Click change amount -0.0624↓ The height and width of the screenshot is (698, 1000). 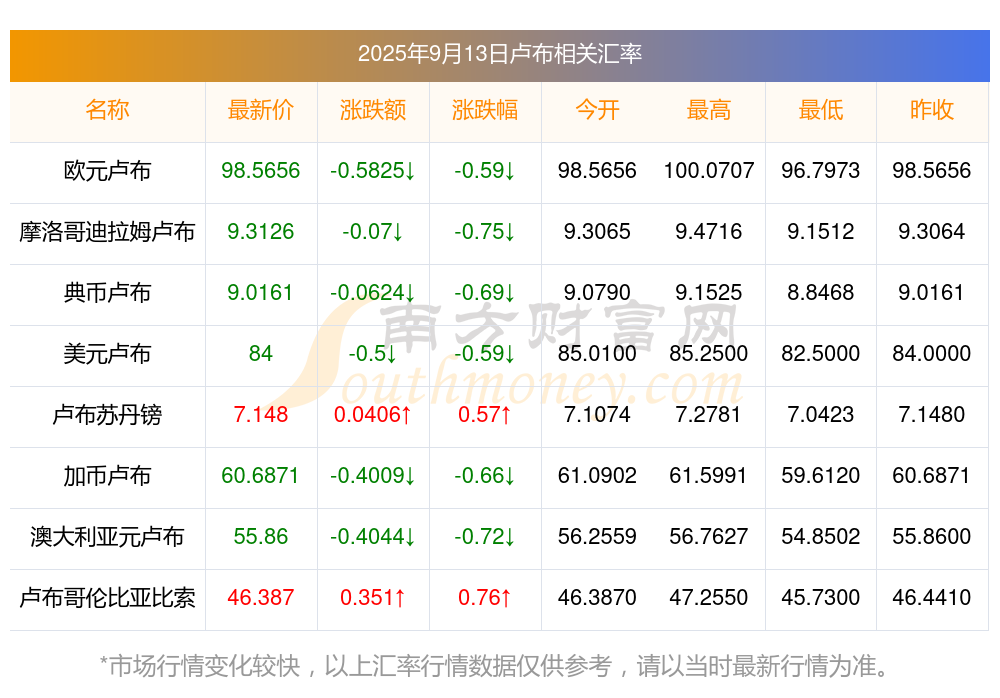coord(372,292)
